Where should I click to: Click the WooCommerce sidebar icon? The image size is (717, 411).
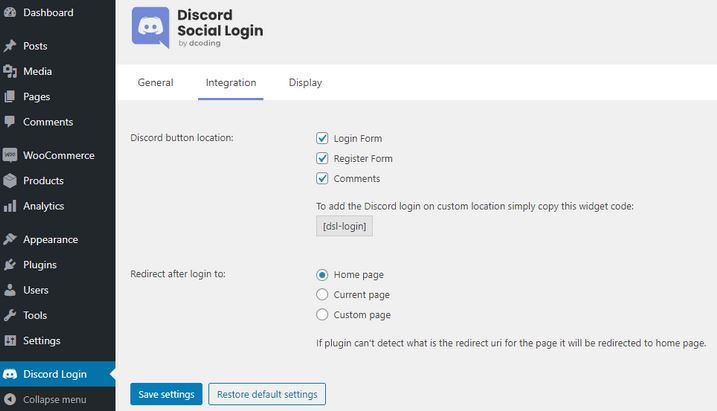click(x=10, y=155)
